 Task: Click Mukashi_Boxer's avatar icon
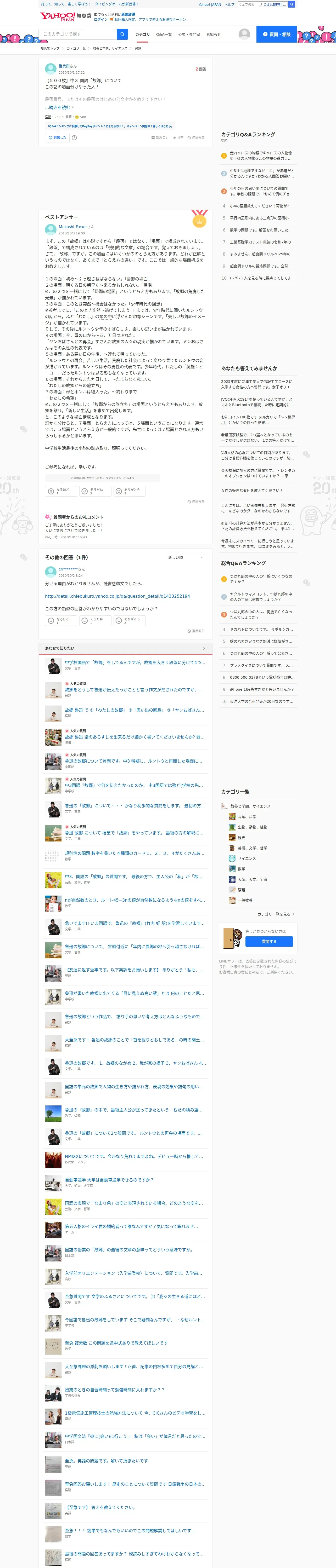[51, 229]
